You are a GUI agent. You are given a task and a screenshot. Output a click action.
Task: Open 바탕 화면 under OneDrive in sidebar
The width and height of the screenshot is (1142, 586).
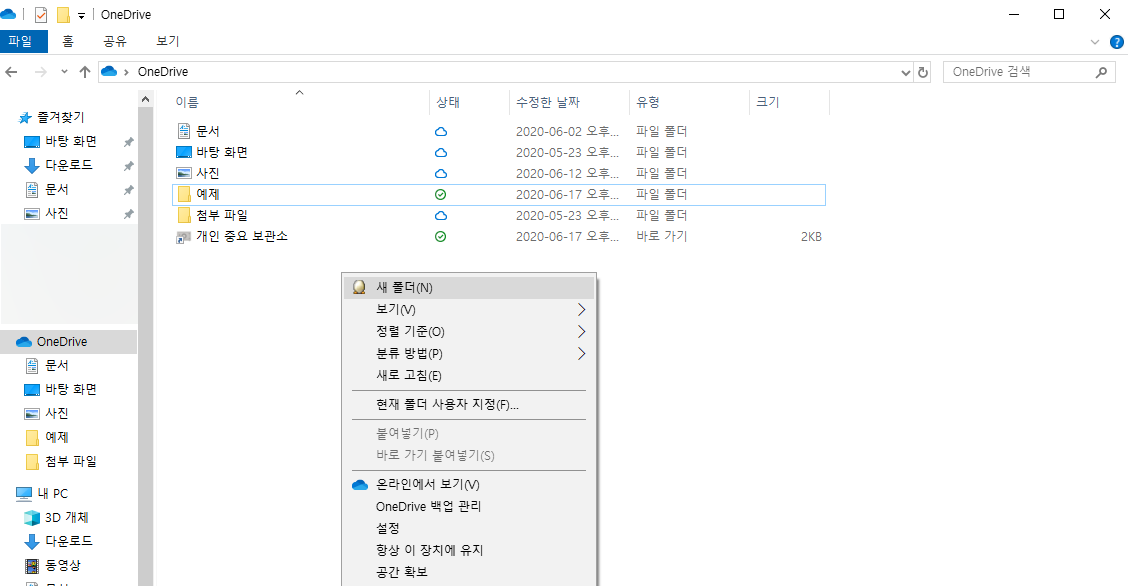[70, 389]
